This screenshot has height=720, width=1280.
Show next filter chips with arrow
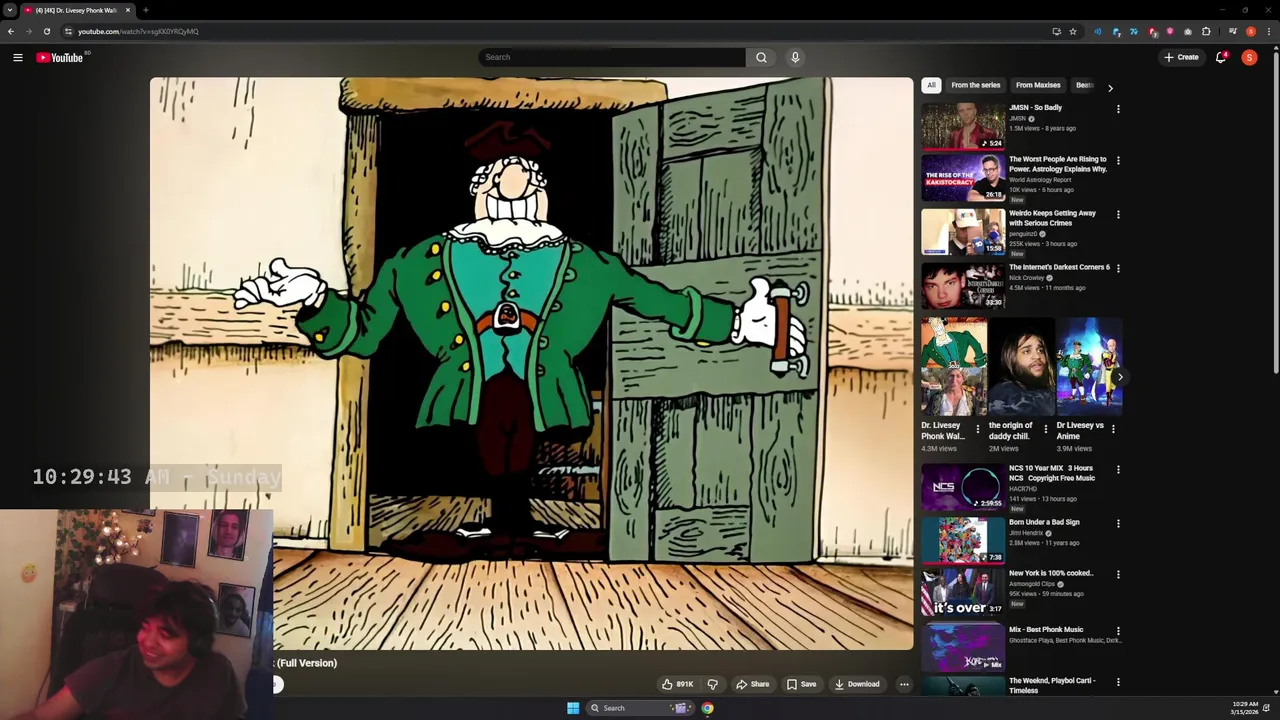coord(1110,88)
